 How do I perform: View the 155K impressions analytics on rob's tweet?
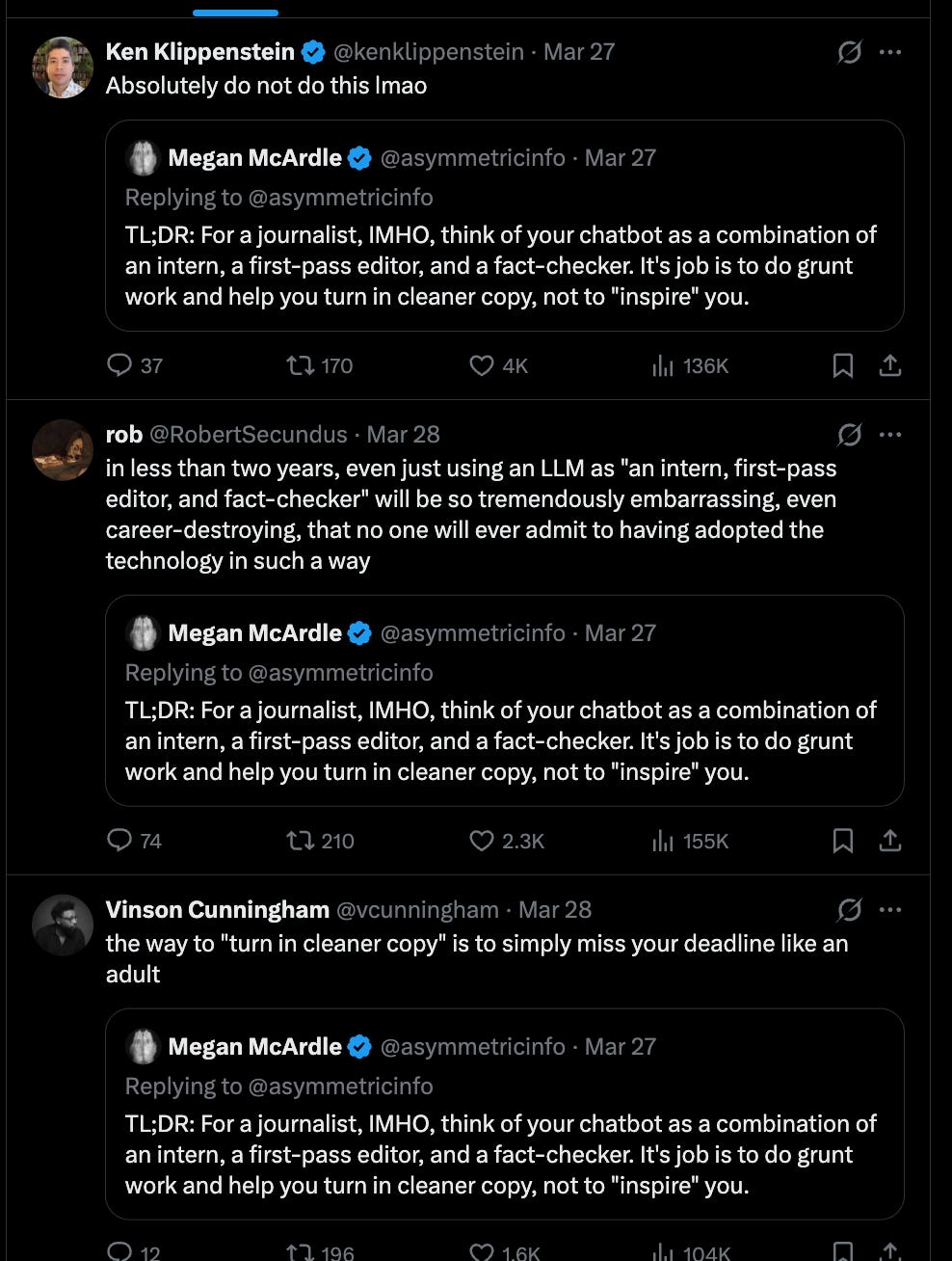point(665,841)
